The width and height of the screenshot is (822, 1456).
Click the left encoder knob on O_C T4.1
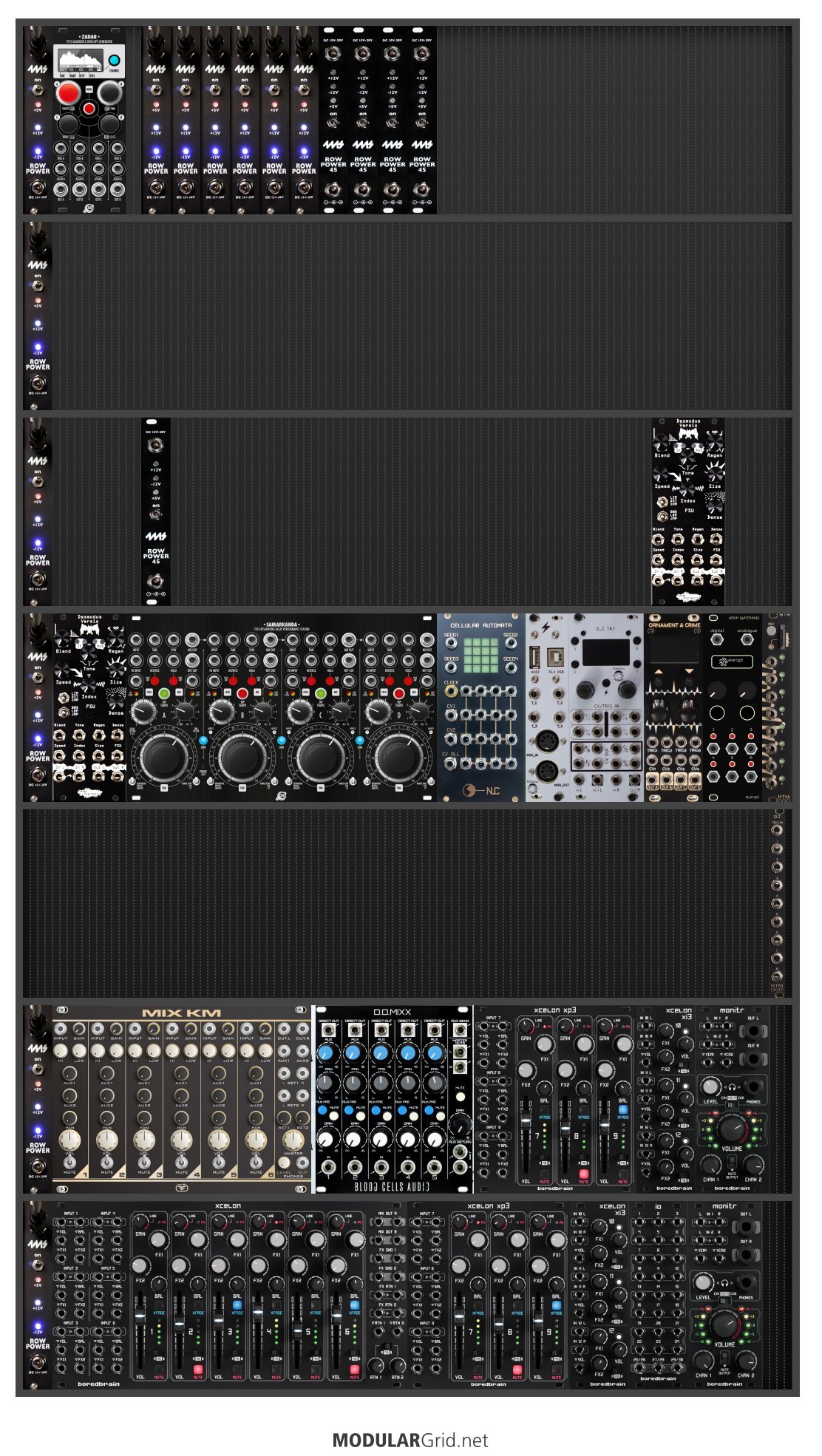click(585, 690)
